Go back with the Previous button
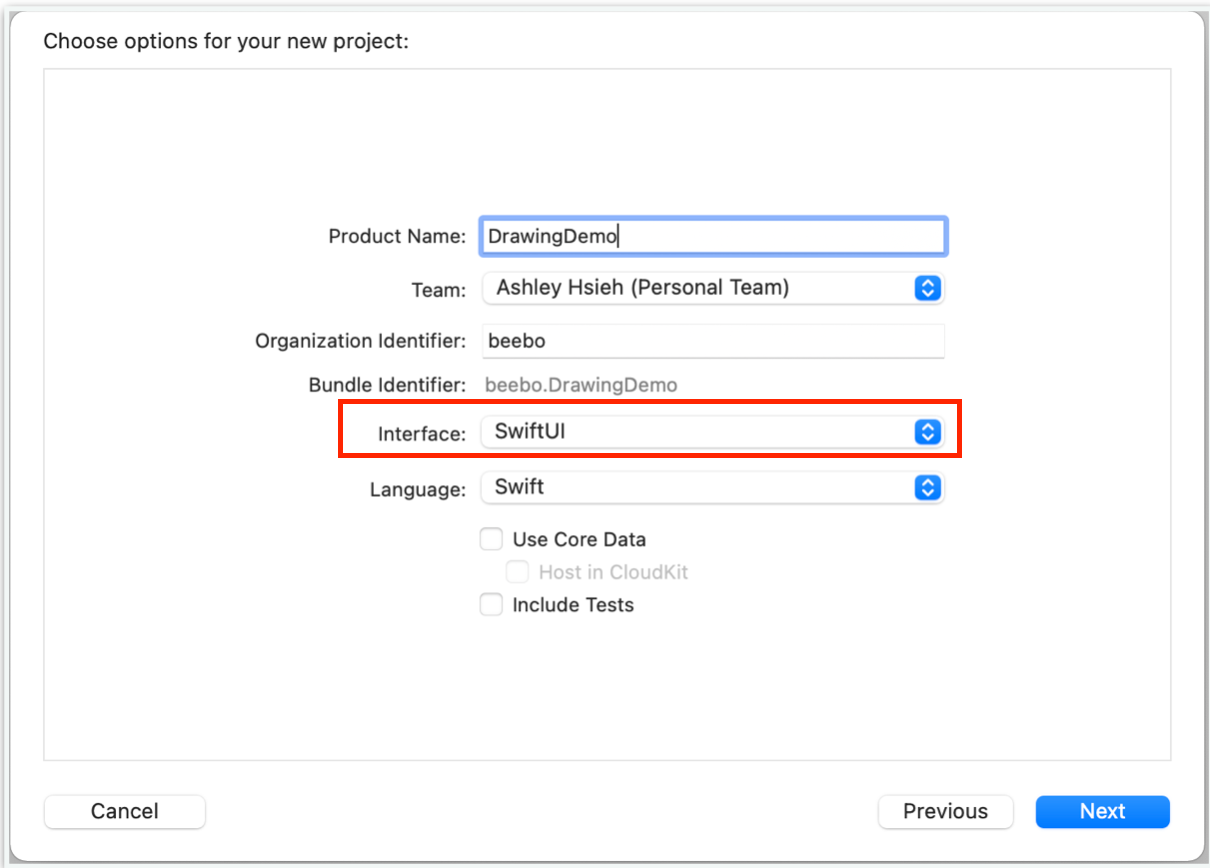 pos(945,811)
